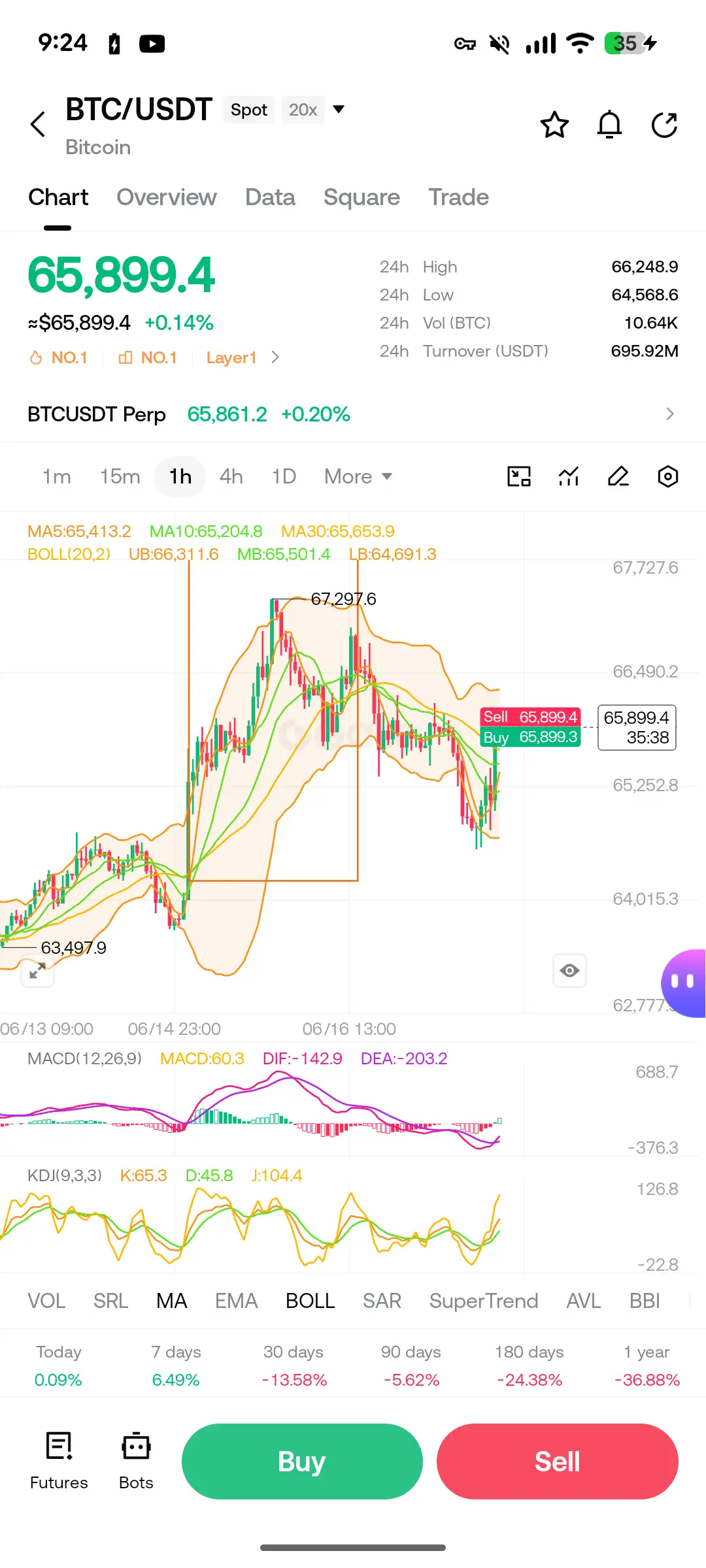Viewport: 706px width, 1568px height.
Task: Open BTCUSDT Perp chevron
Action: [x=669, y=414]
